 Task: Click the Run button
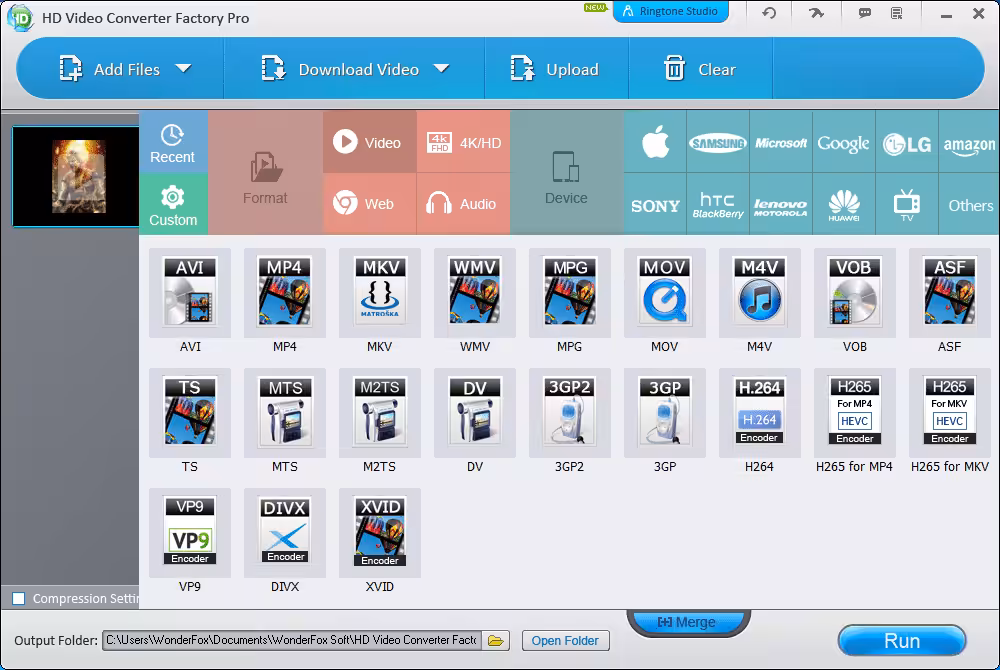tap(901, 641)
